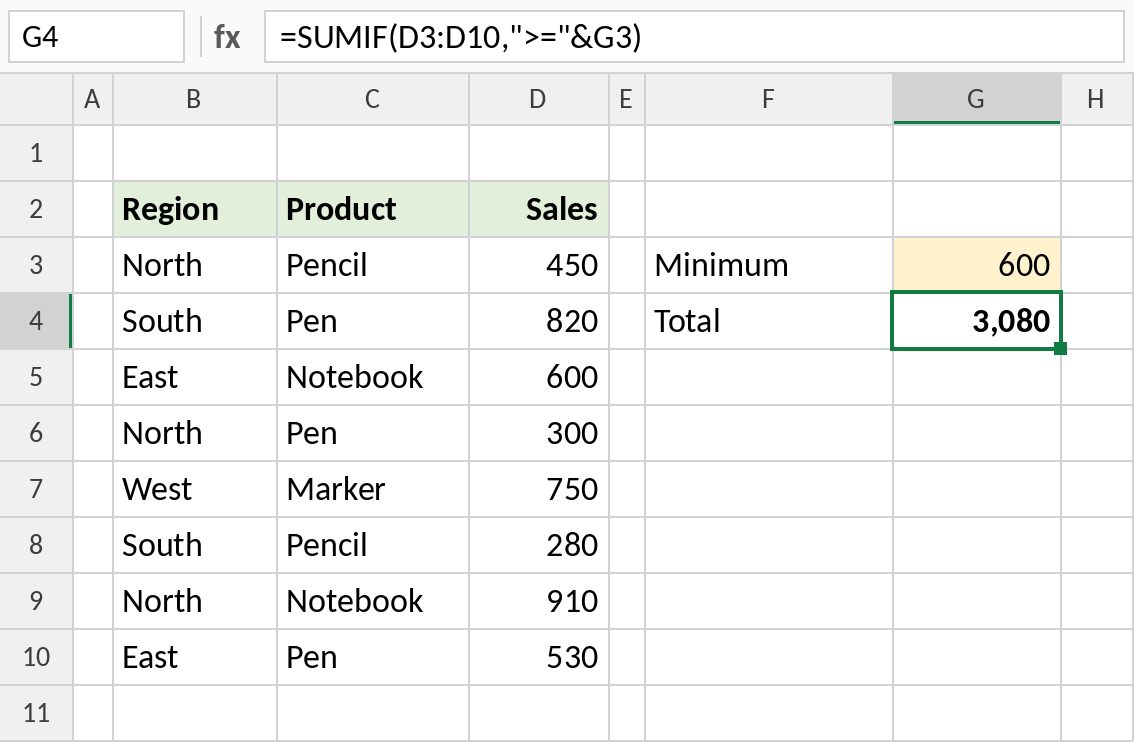Select the sales value 910
The image size is (1134, 742).
539,601
